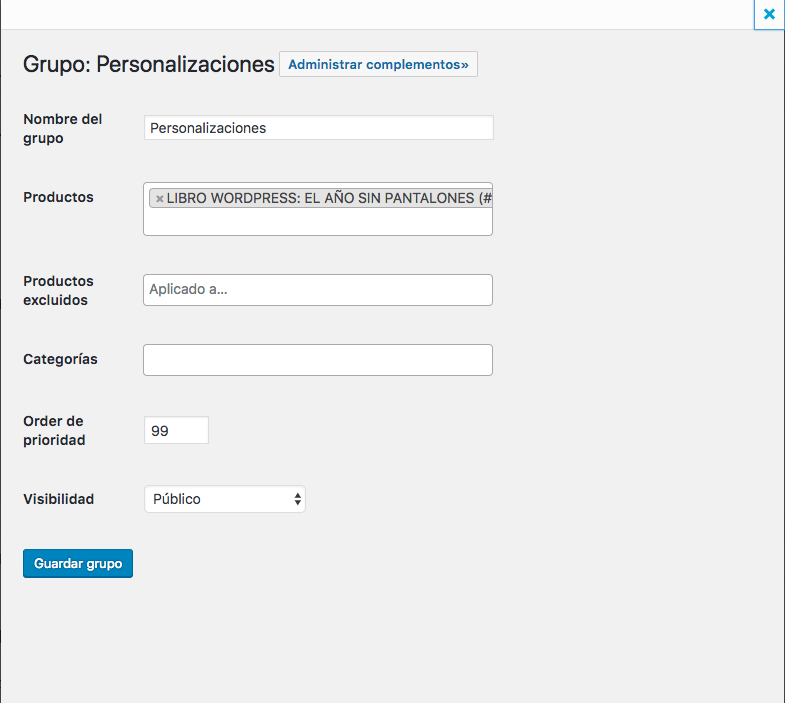This screenshot has height=703, width=785.
Task: Click the Visibilidad label
Action: coord(58,498)
